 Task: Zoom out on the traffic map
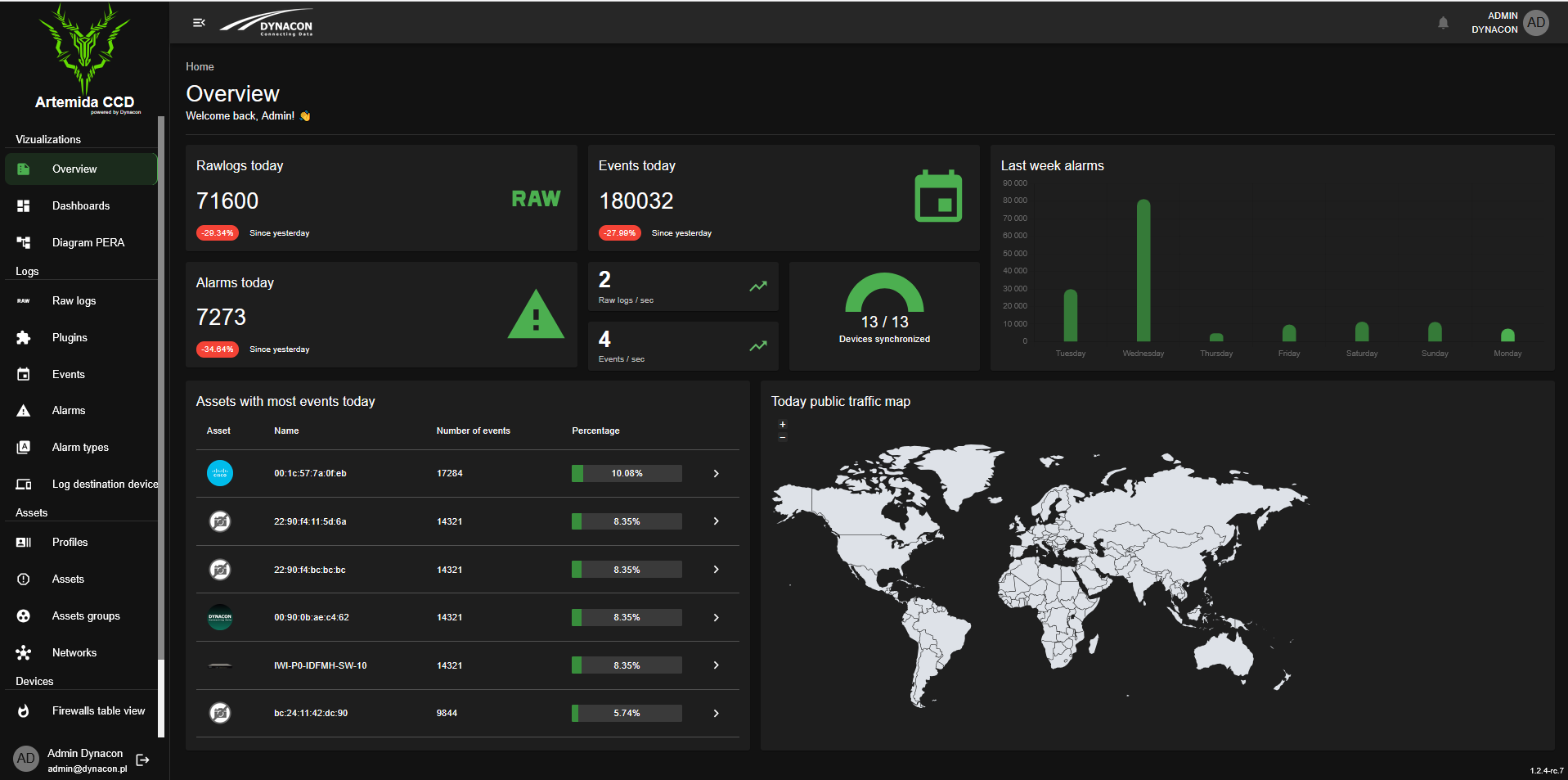pyautogui.click(x=782, y=437)
